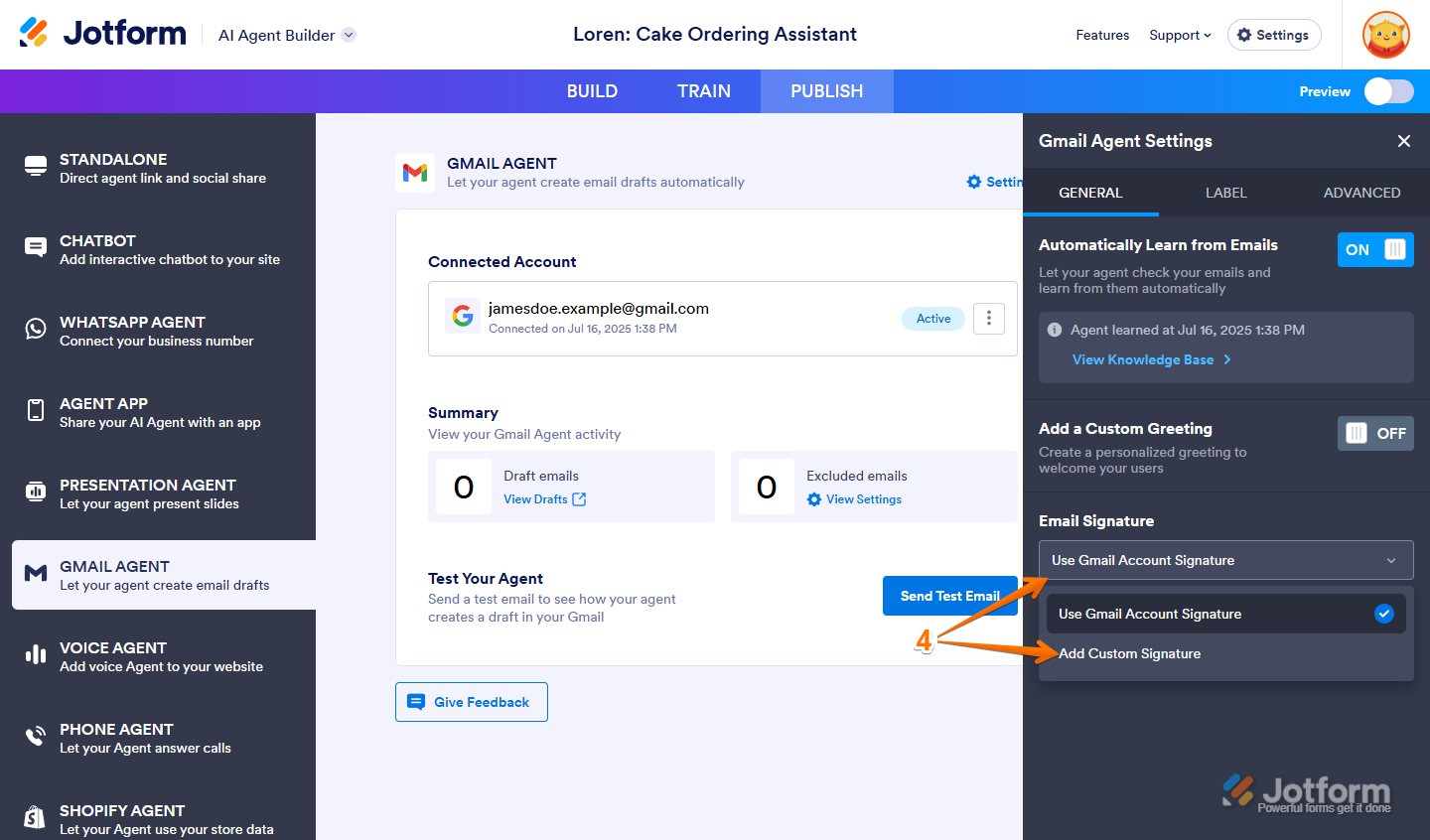
Task: Choose Add Custom Signature option
Action: tap(1226, 653)
